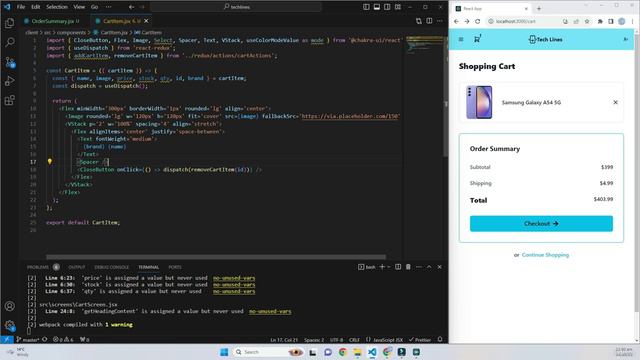Expand the hidden menu items ellipsis
Viewport: 640px width, 360px height.
tap(109, 7)
